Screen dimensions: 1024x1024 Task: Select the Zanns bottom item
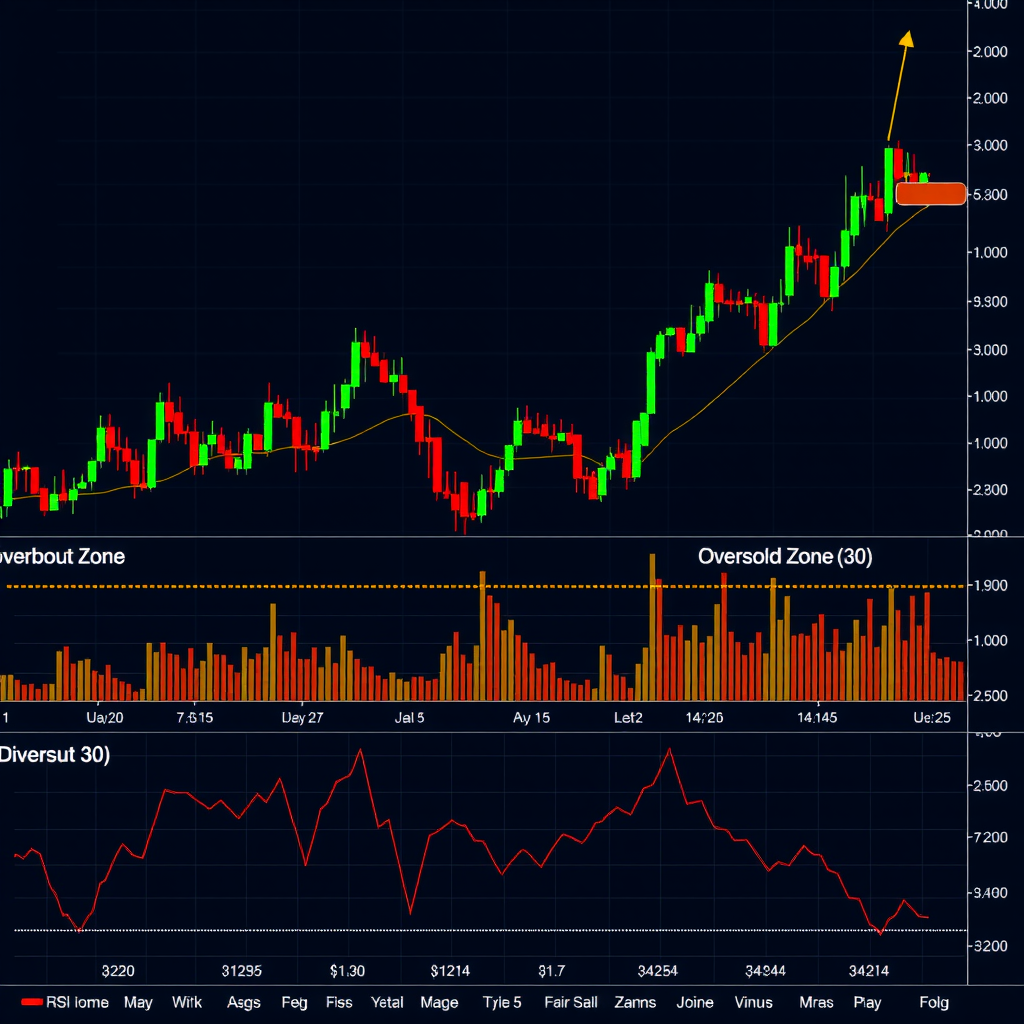(634, 1002)
